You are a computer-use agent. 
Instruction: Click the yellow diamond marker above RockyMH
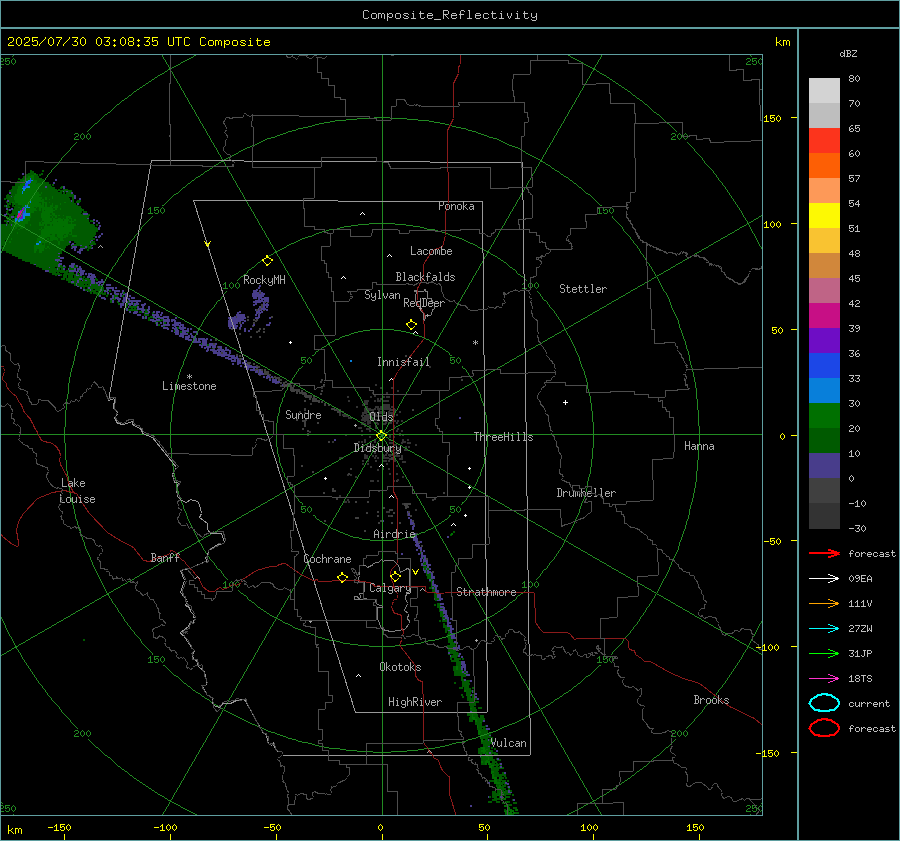[x=267, y=261]
